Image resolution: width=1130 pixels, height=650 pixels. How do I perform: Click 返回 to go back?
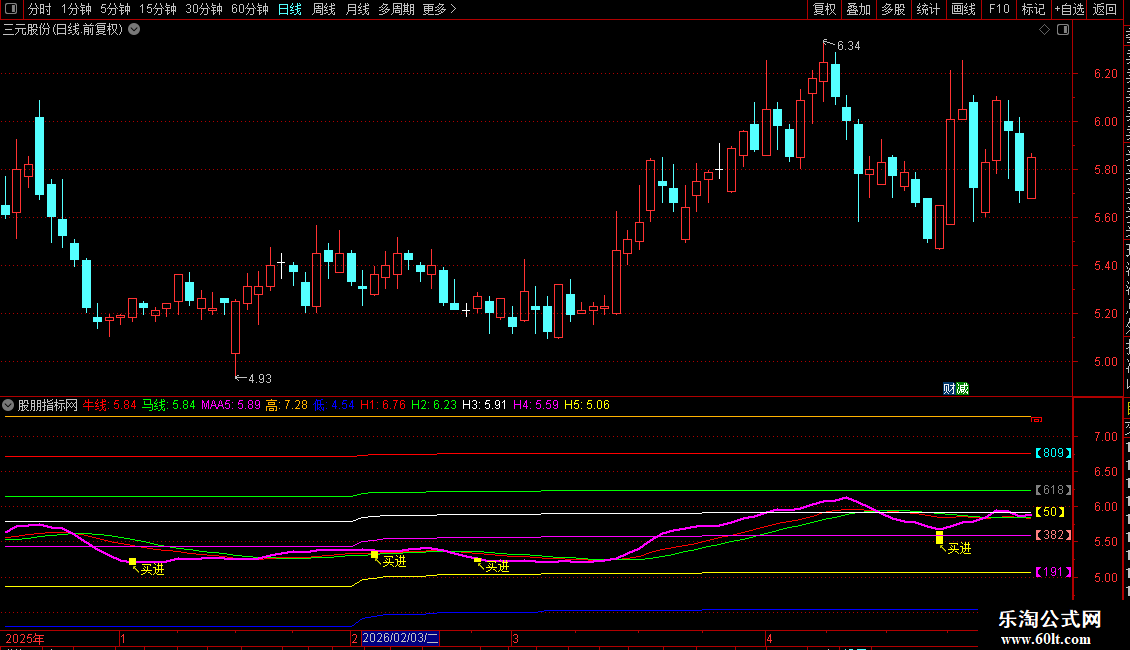pos(1105,9)
